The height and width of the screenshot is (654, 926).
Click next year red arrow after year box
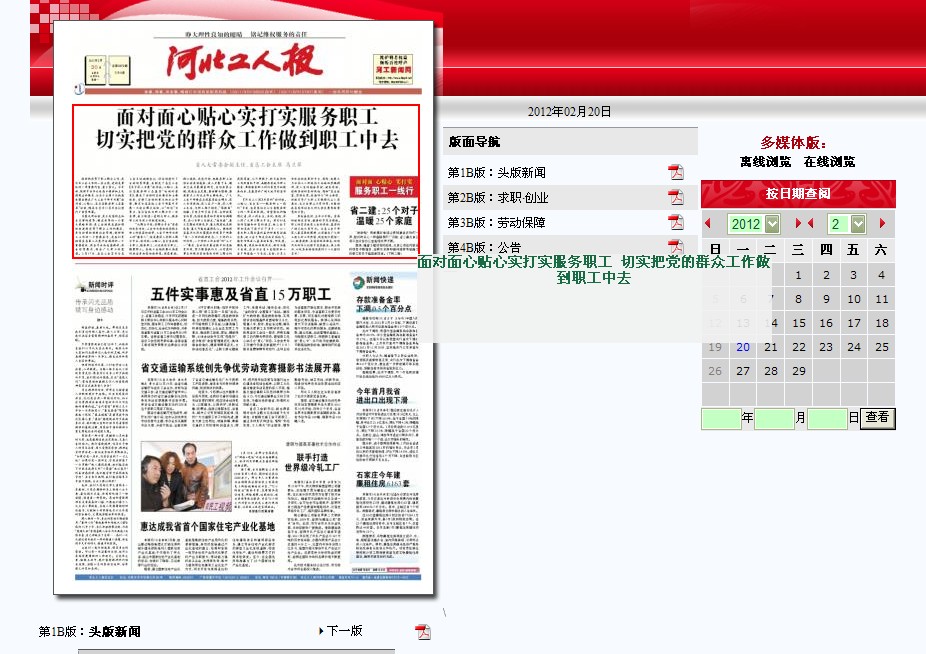pos(798,224)
